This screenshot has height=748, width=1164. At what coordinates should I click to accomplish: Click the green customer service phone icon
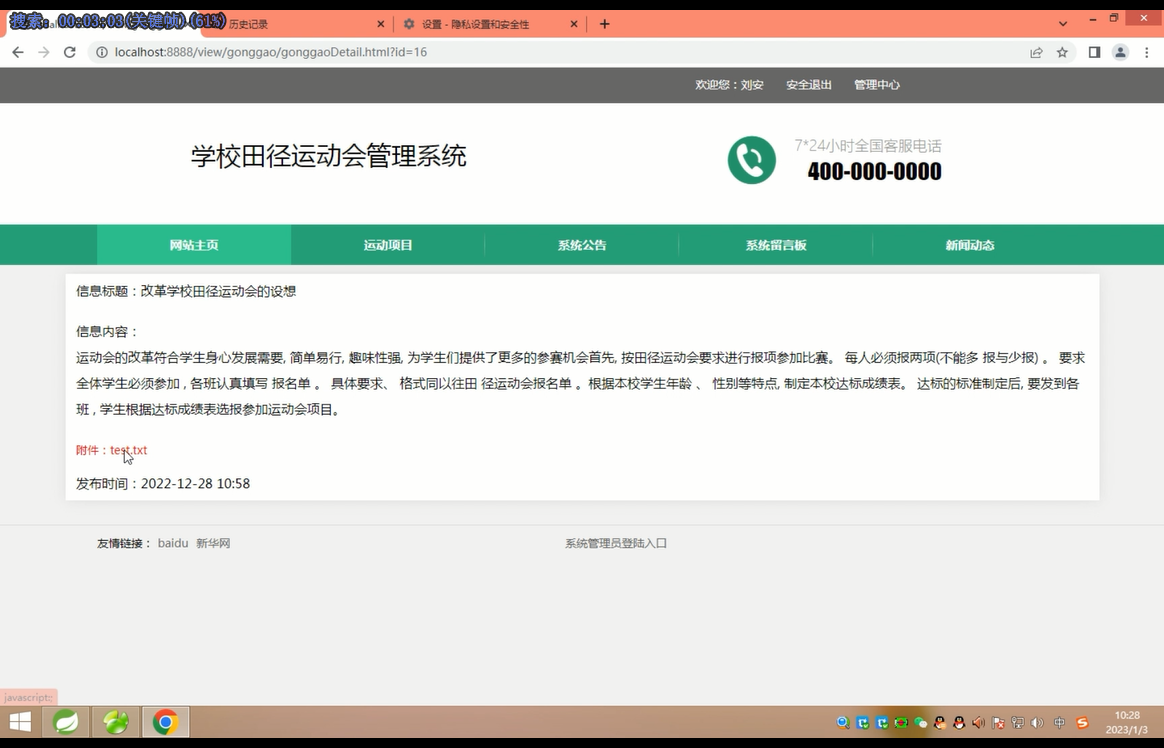(752, 160)
